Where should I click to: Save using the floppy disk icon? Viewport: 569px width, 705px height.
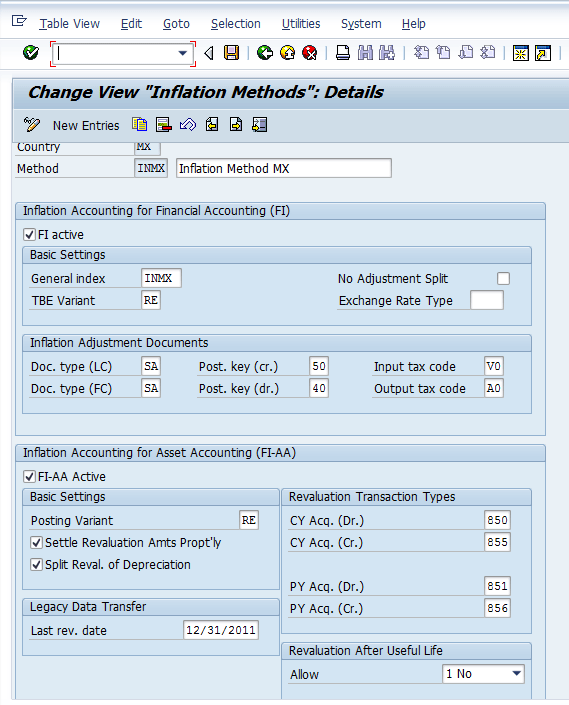click(x=231, y=53)
